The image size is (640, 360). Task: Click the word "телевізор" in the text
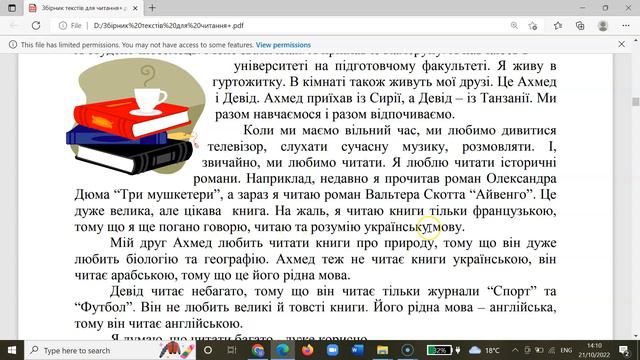[x=237, y=147]
